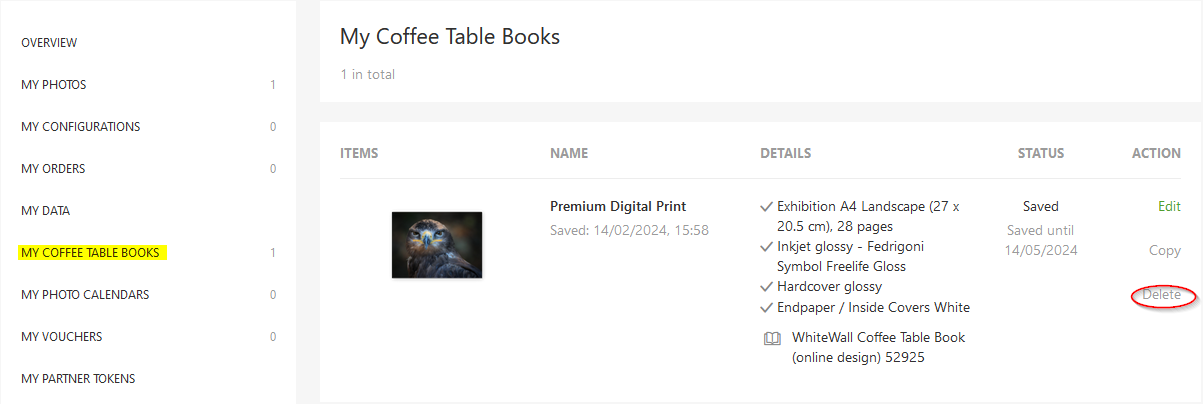Click the green Edit action link

tap(1169, 207)
